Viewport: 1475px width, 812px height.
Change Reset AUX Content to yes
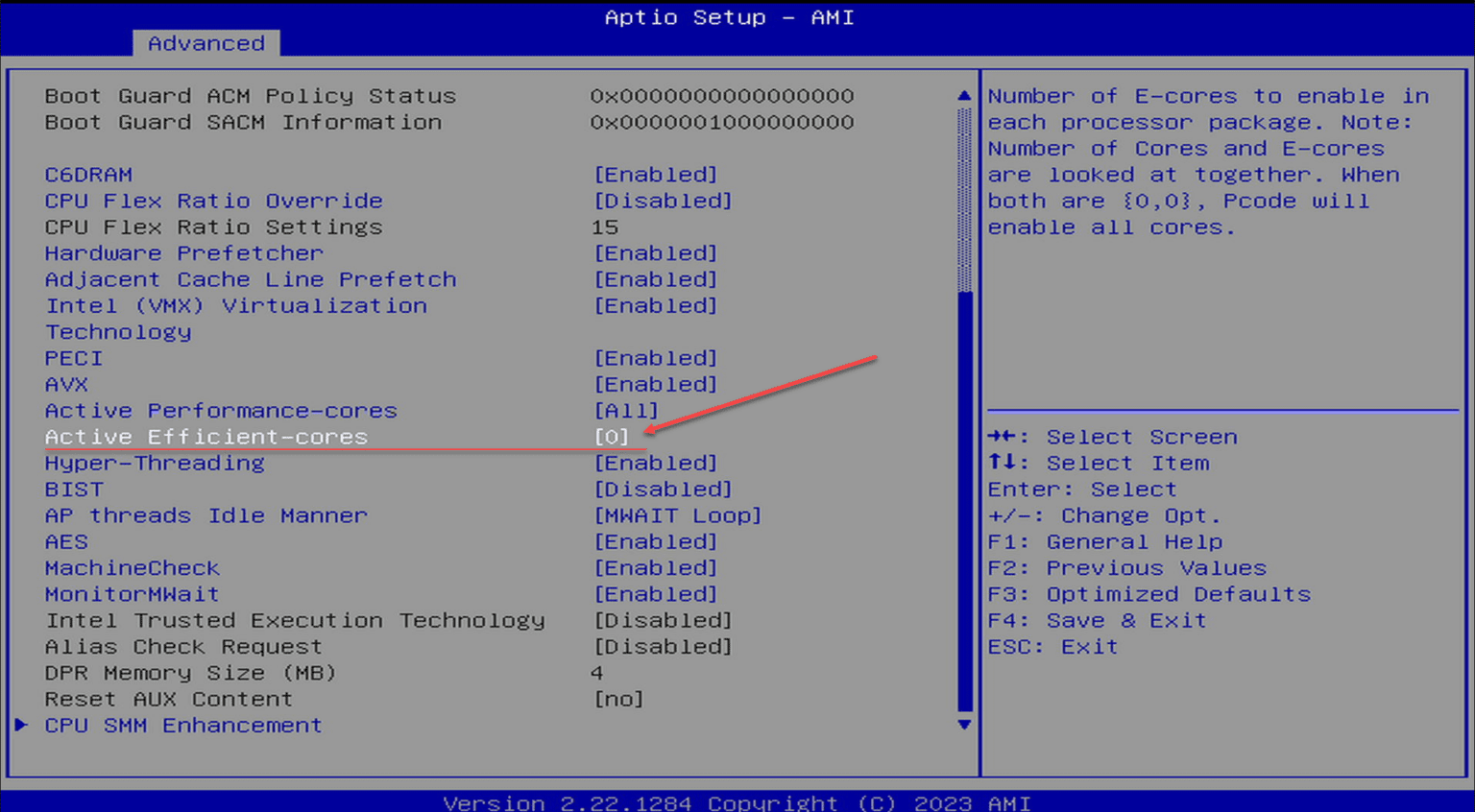[x=168, y=699]
